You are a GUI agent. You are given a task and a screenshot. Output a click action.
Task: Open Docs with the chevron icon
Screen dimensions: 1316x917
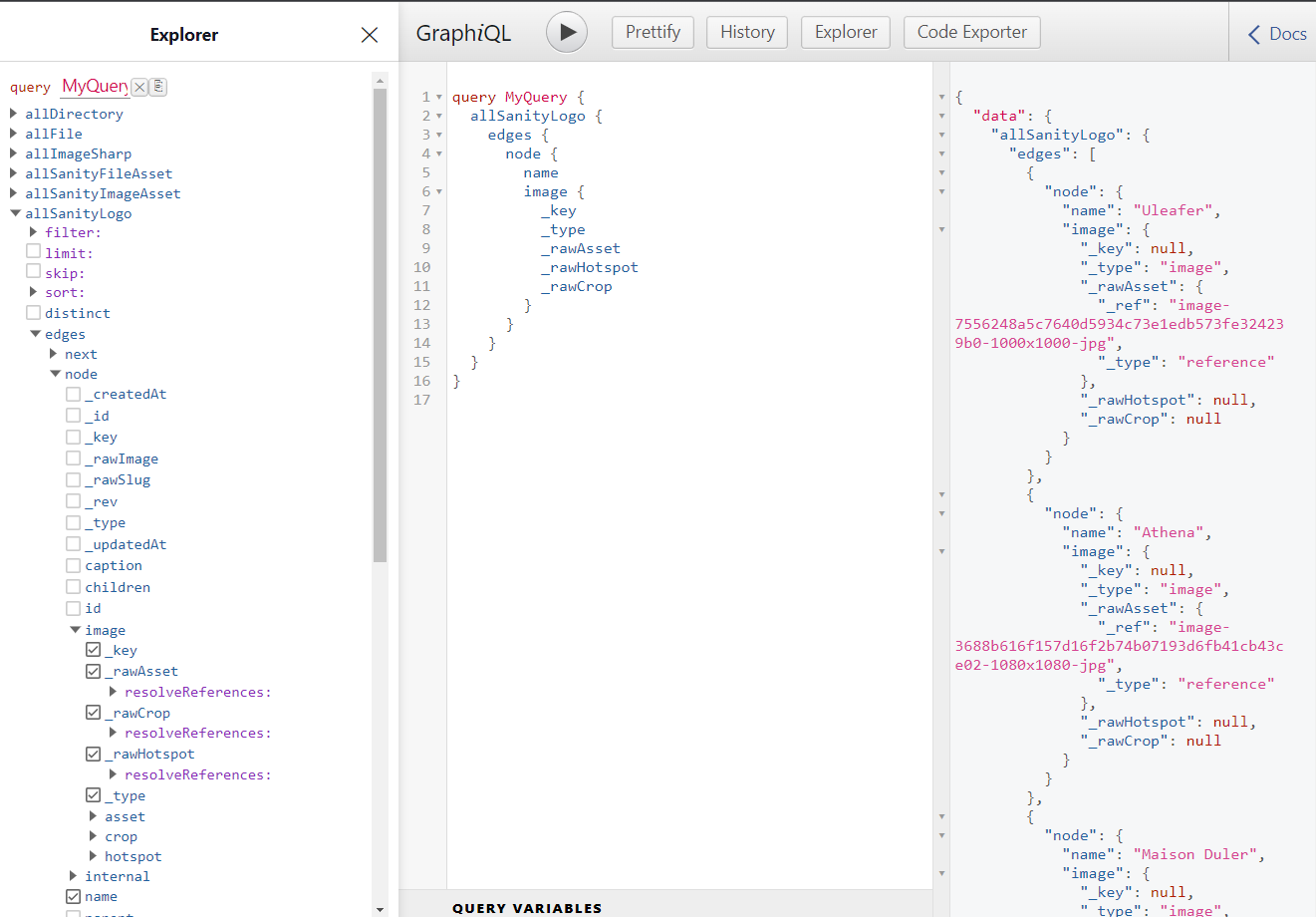point(1254,33)
